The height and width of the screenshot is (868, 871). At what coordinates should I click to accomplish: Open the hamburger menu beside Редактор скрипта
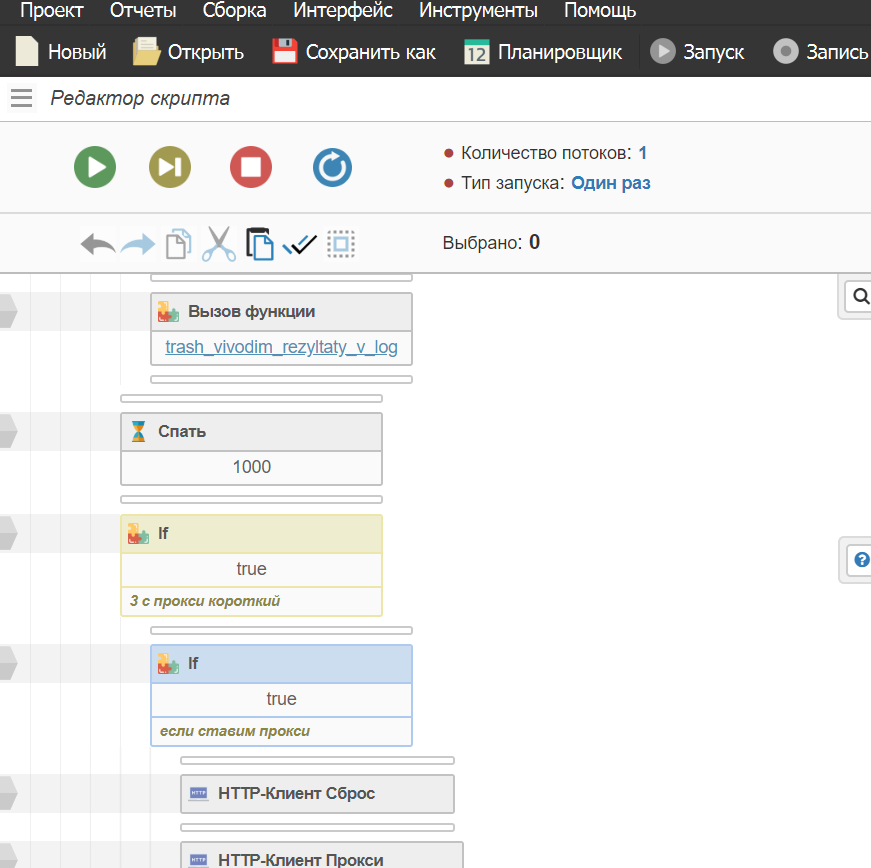click(21, 98)
